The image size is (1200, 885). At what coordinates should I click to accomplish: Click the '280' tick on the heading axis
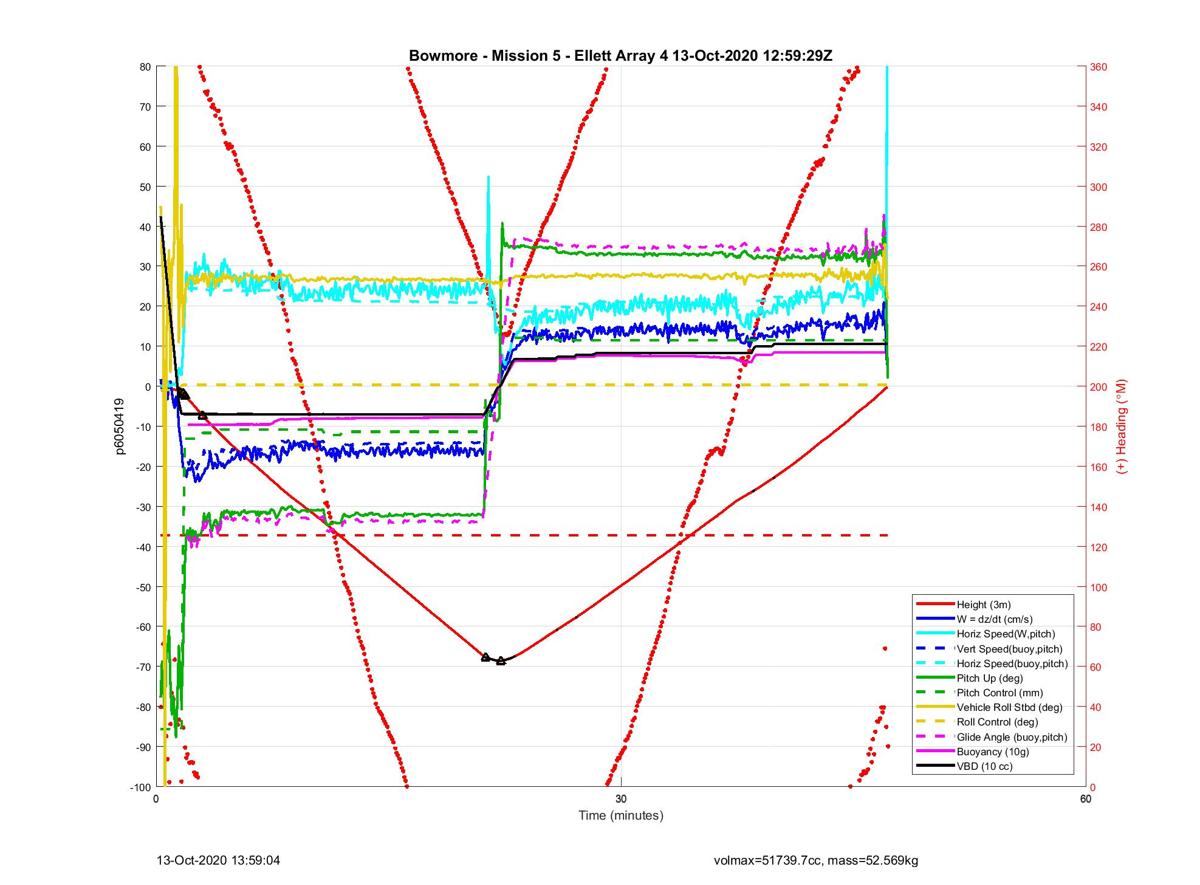1100,227
